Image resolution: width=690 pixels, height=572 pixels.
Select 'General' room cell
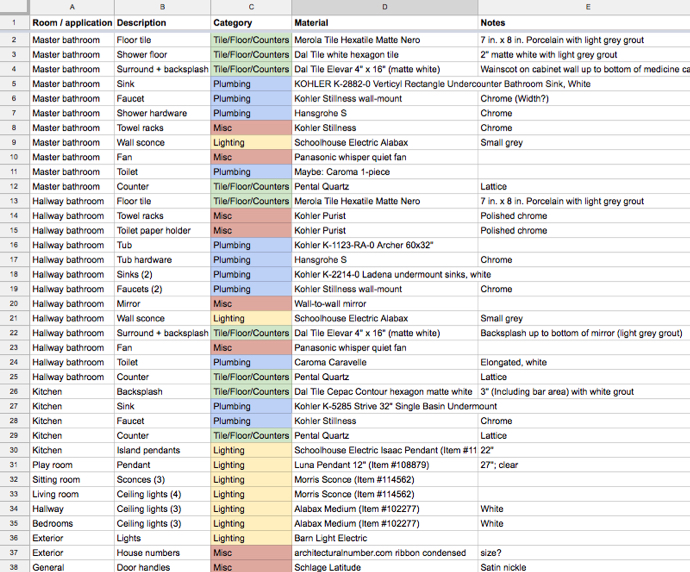click(72, 567)
